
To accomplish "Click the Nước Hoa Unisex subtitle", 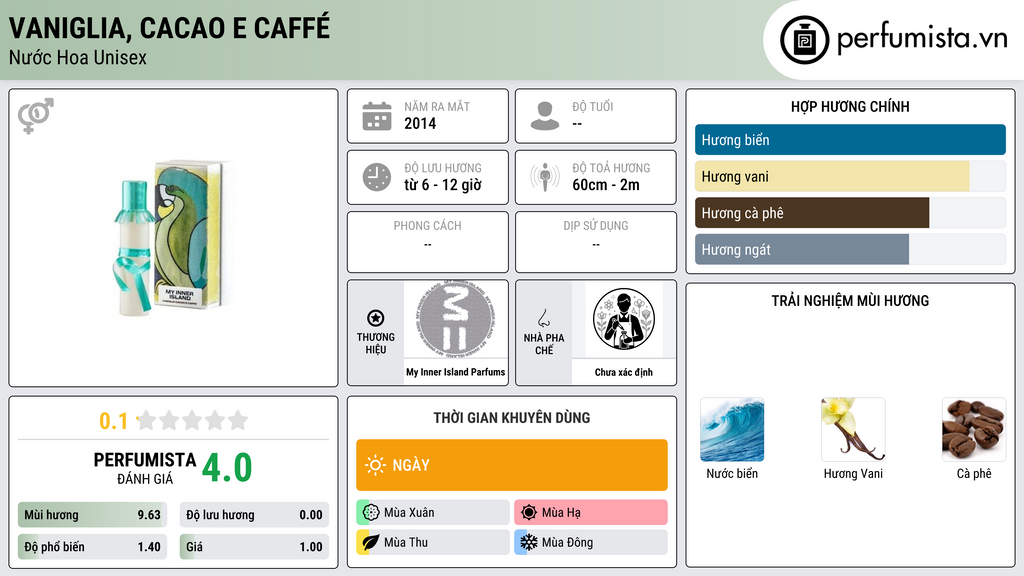I will click(78, 57).
